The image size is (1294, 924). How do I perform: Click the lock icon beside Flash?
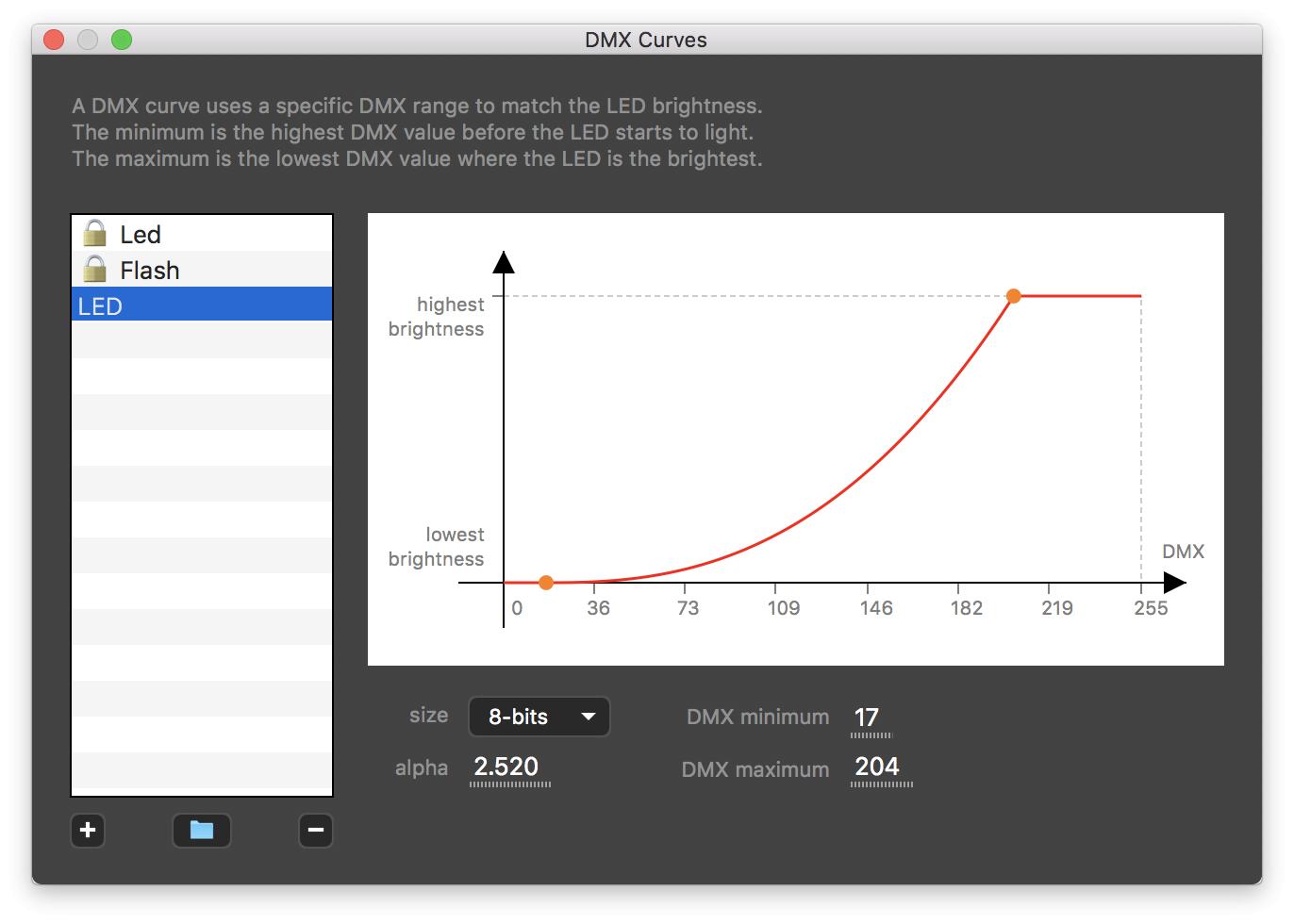coord(94,269)
